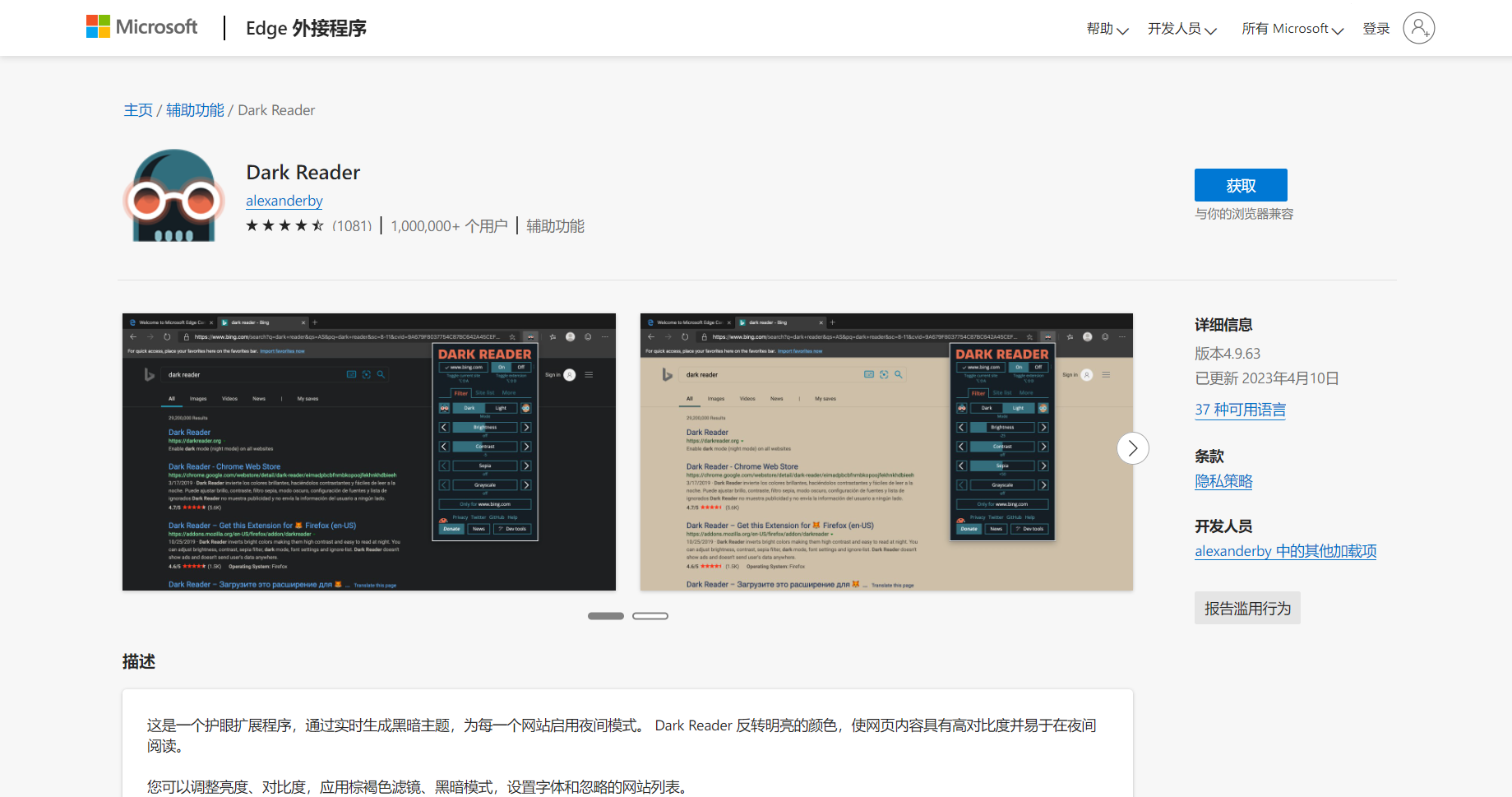Viewport: 1512px width, 797px height.
Task: Open the 所有 Microsoft dropdown
Action: pyautogui.click(x=1291, y=28)
